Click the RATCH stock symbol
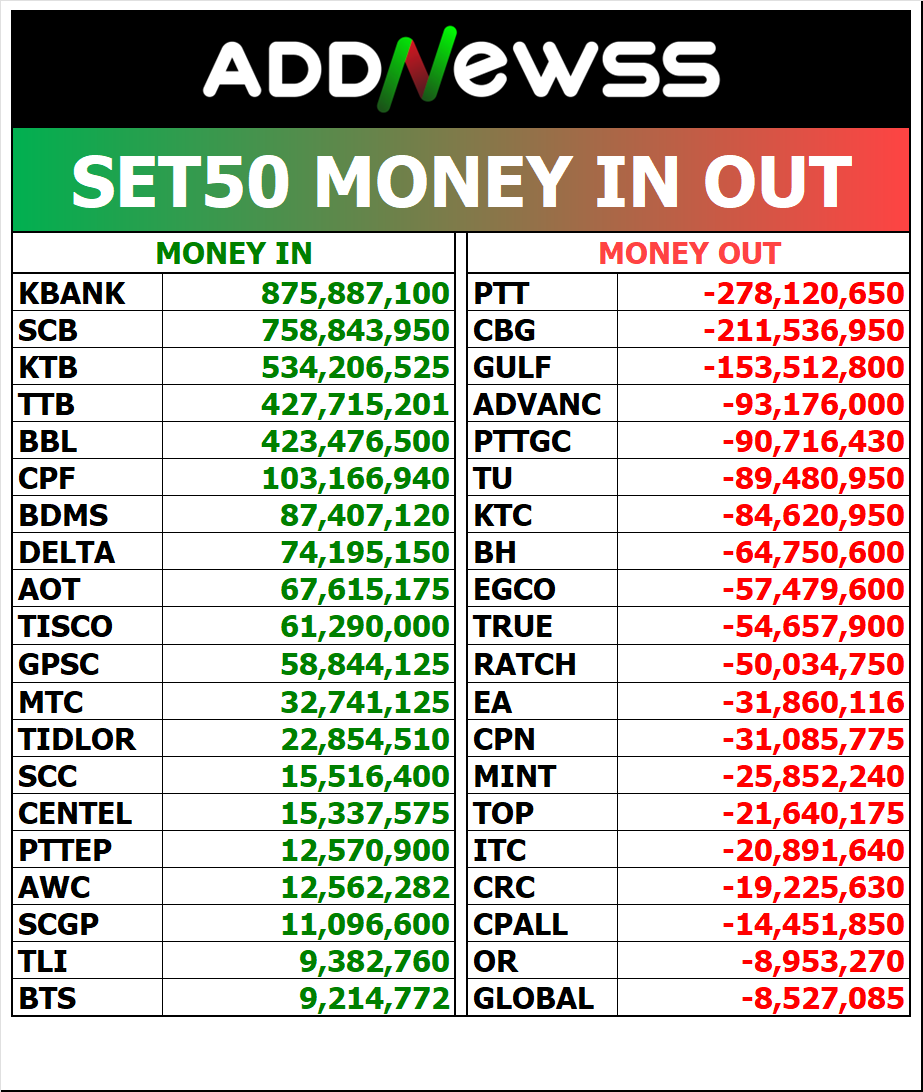This screenshot has width=923, height=1092. pos(525,664)
